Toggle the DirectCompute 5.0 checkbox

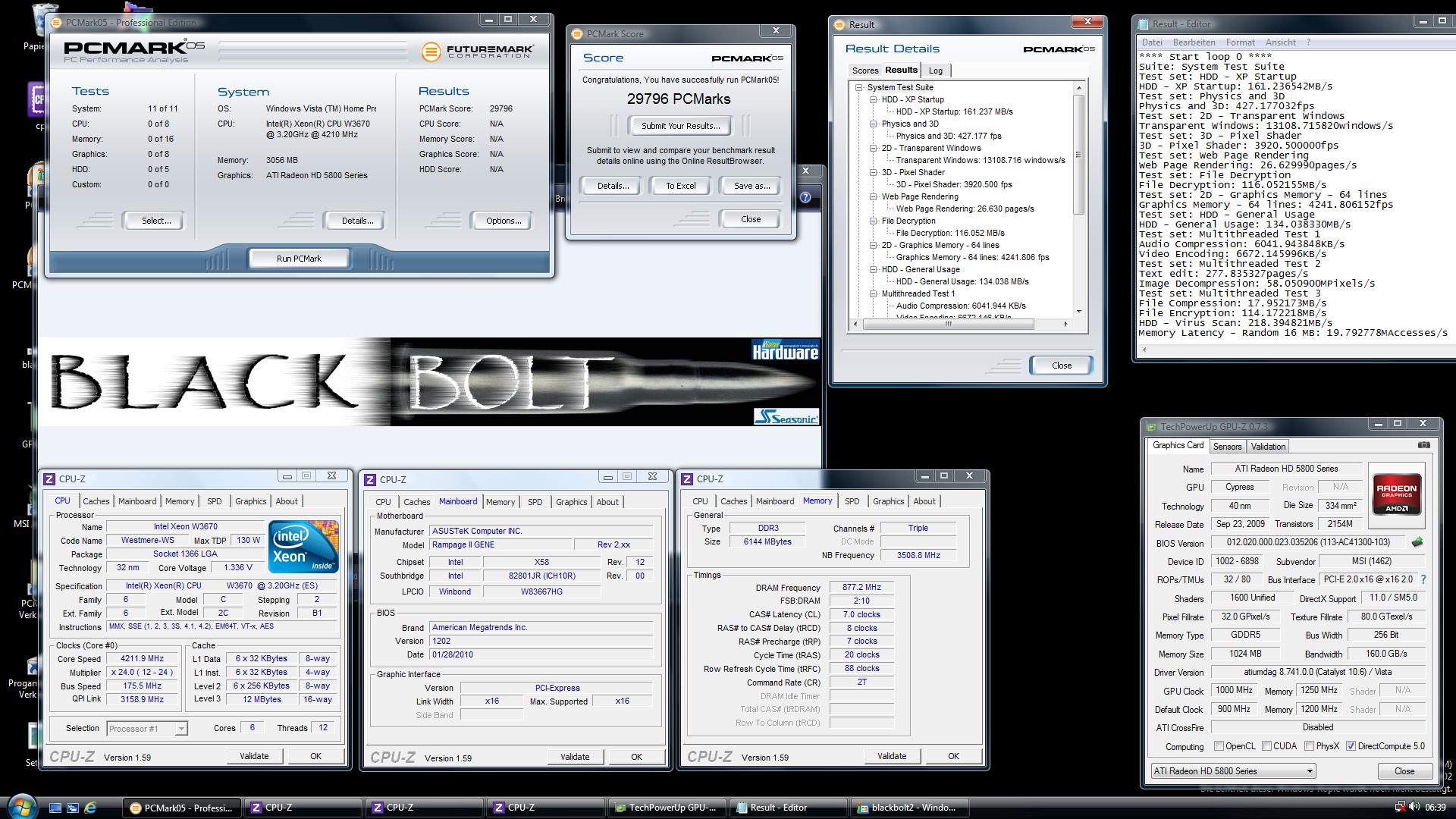(x=1351, y=746)
